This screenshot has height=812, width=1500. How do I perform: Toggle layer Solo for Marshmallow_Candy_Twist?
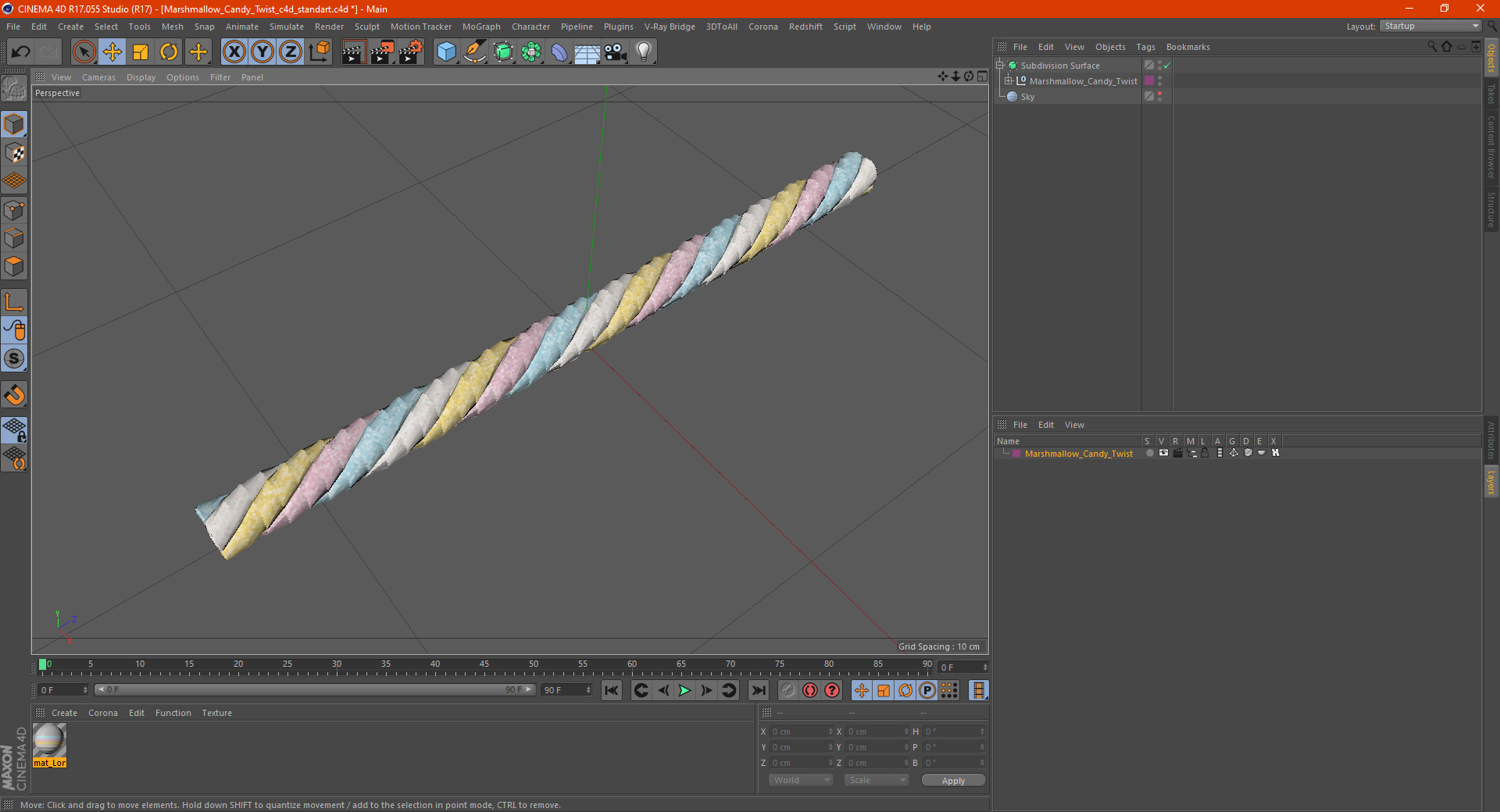click(x=1149, y=453)
